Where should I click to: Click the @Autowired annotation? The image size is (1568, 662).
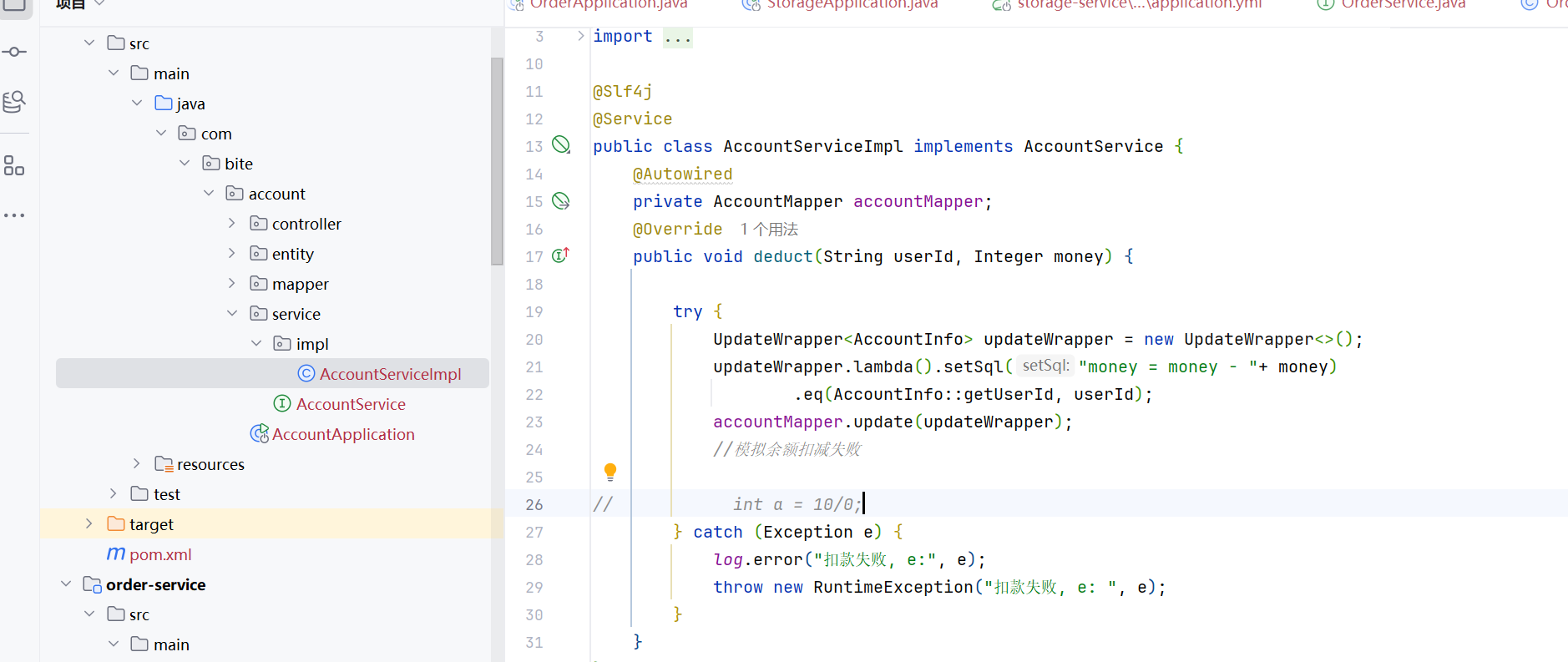tap(682, 174)
